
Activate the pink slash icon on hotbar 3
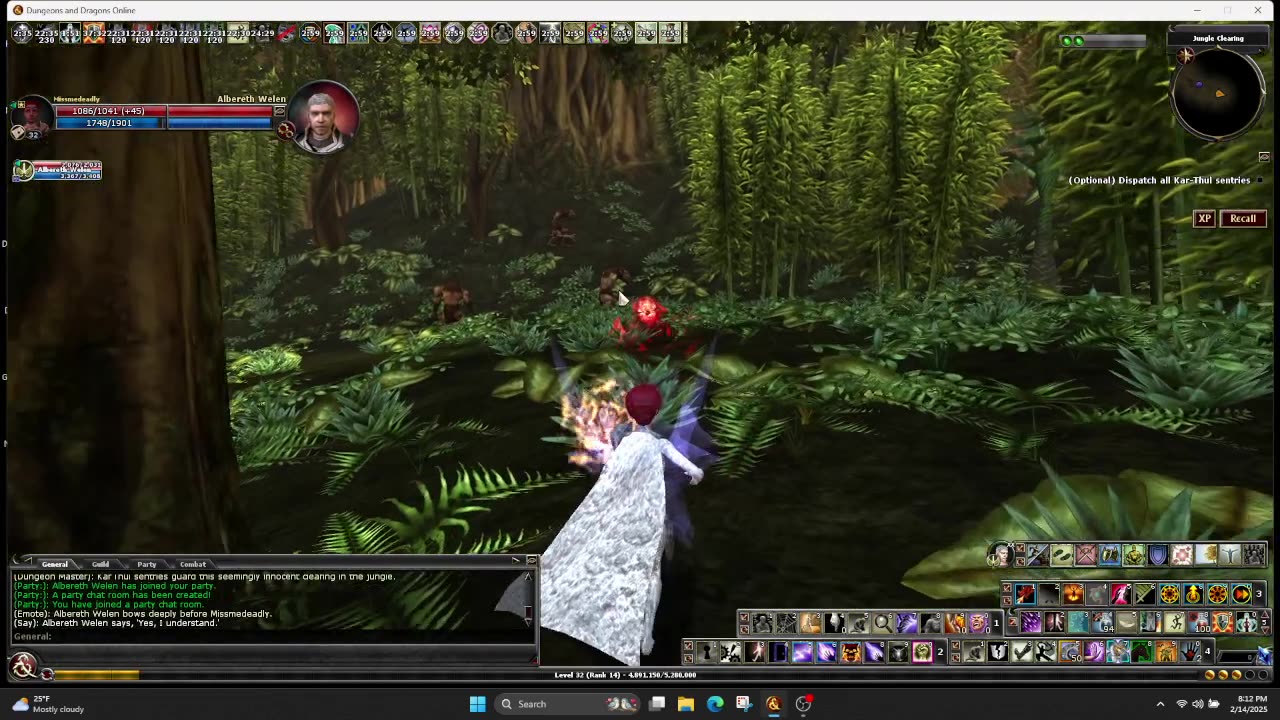1121,594
